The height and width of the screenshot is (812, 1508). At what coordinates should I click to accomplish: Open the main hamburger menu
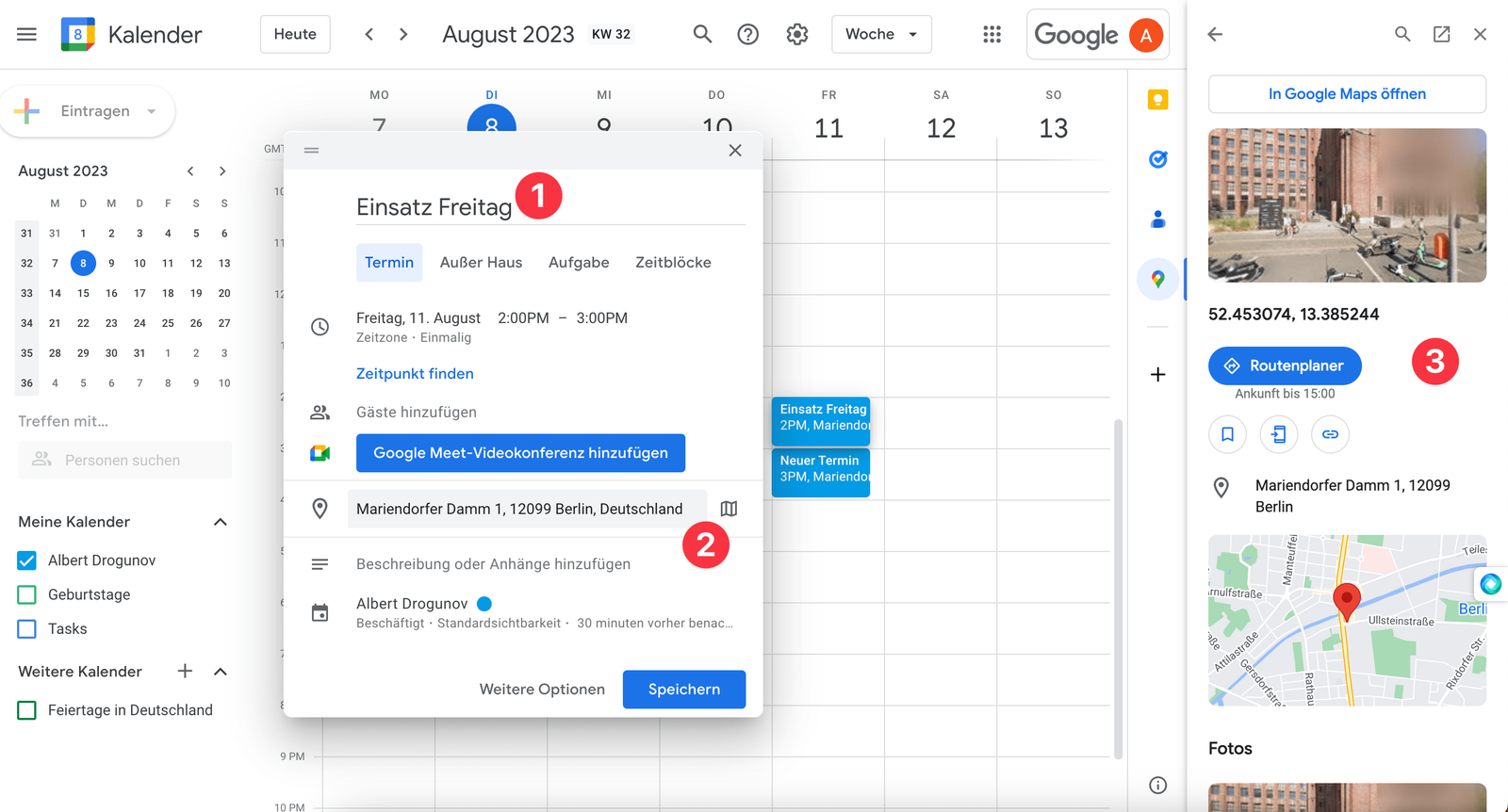26,35
